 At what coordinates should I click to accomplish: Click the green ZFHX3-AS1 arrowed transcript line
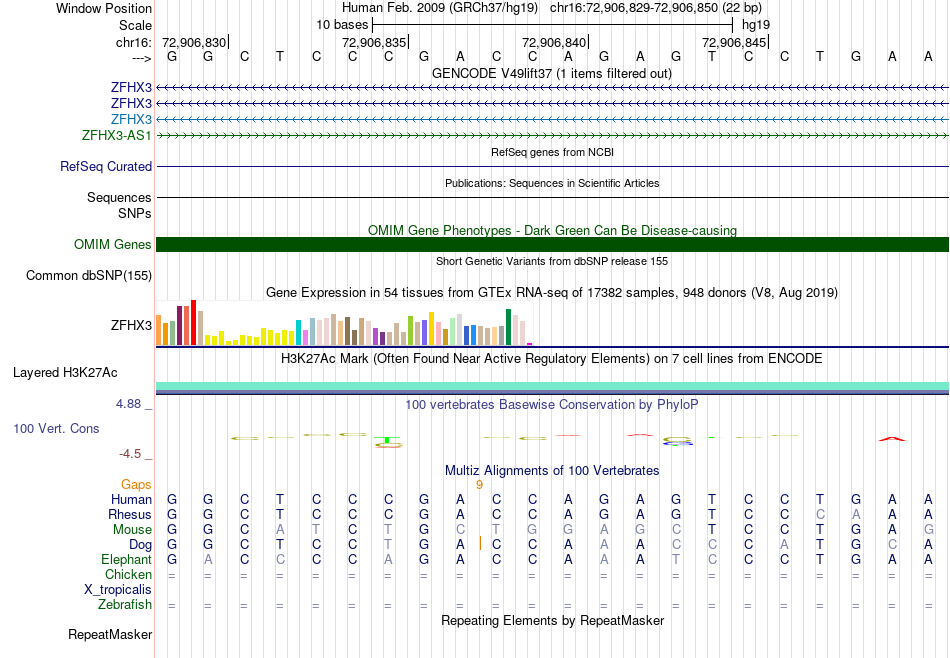(x=553, y=136)
